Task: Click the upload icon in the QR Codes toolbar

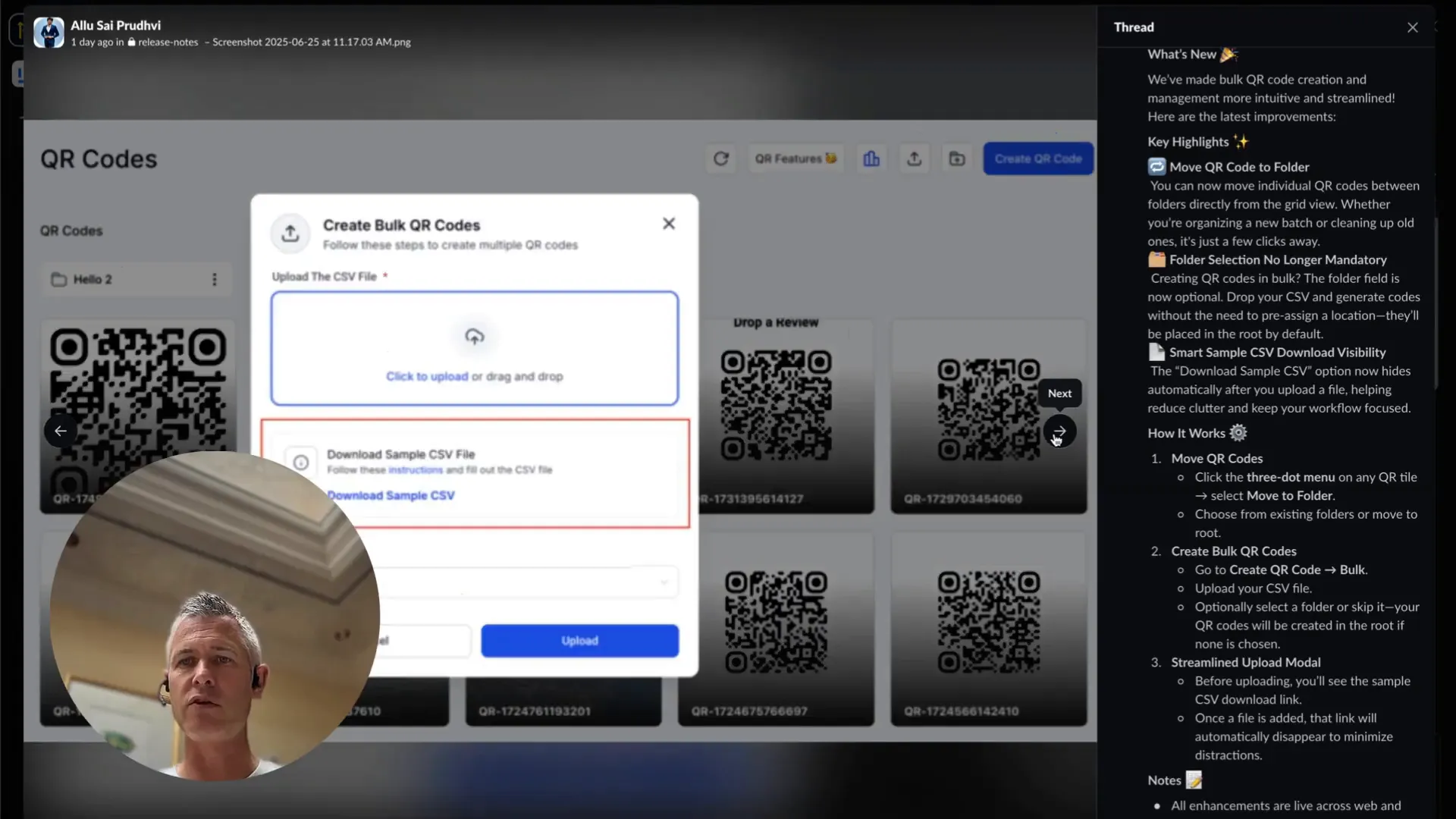Action: (x=914, y=158)
